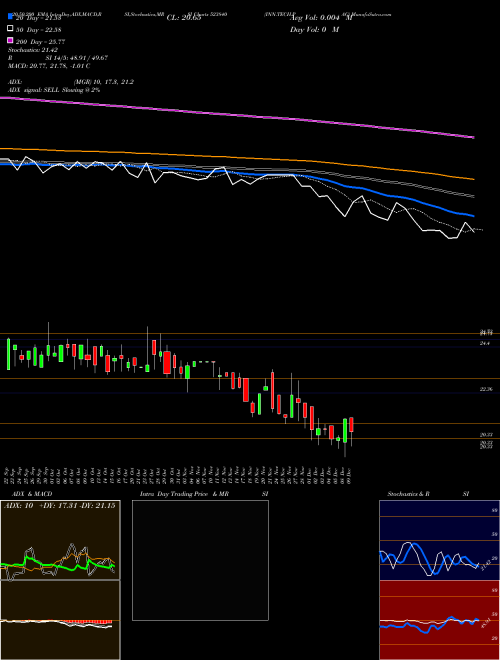Open the red RSI chart panel

(x=439, y=620)
